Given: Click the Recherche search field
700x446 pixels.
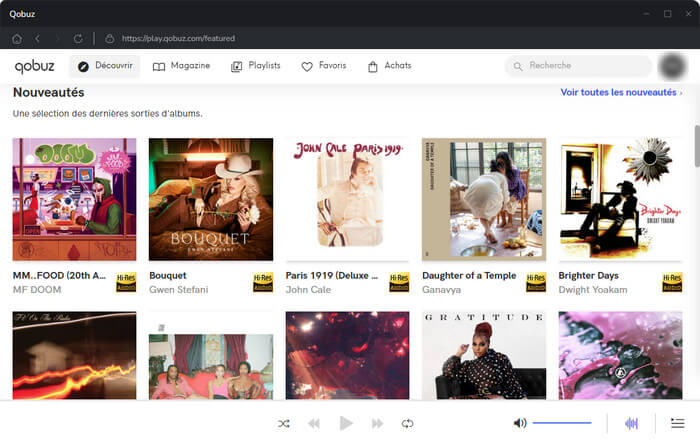Looking at the screenshot, I should click(580, 66).
